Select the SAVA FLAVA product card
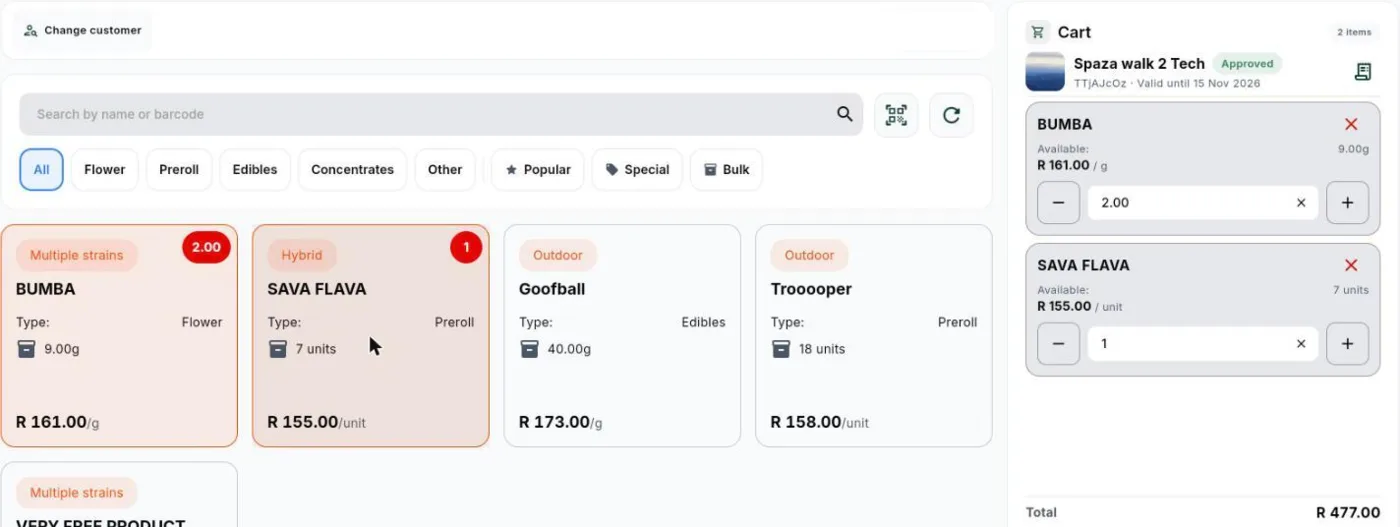Screen dimensions: 1400x527 370,336
